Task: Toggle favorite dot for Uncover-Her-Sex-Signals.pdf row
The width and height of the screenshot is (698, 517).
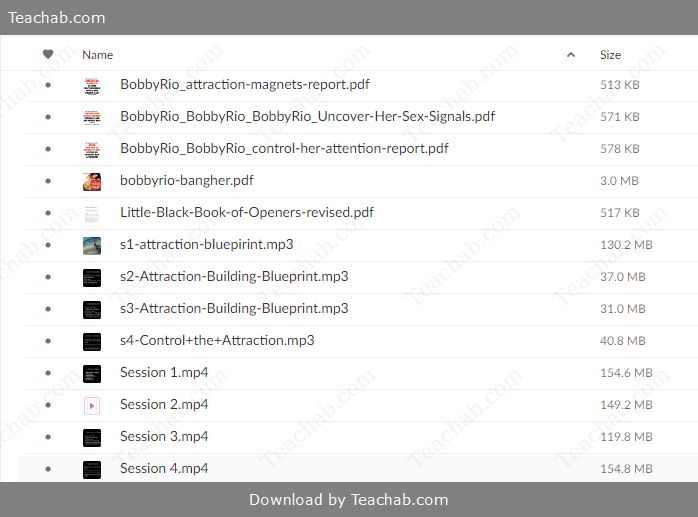Action: click(48, 117)
